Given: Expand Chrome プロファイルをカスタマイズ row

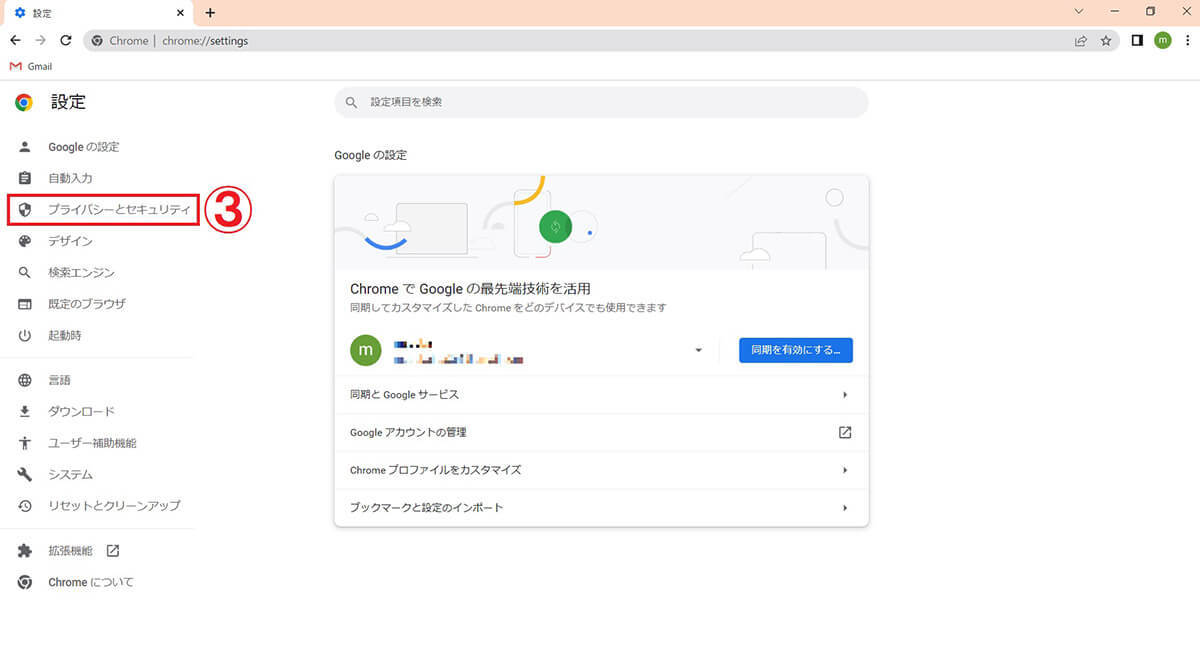Looking at the screenshot, I should coord(601,470).
